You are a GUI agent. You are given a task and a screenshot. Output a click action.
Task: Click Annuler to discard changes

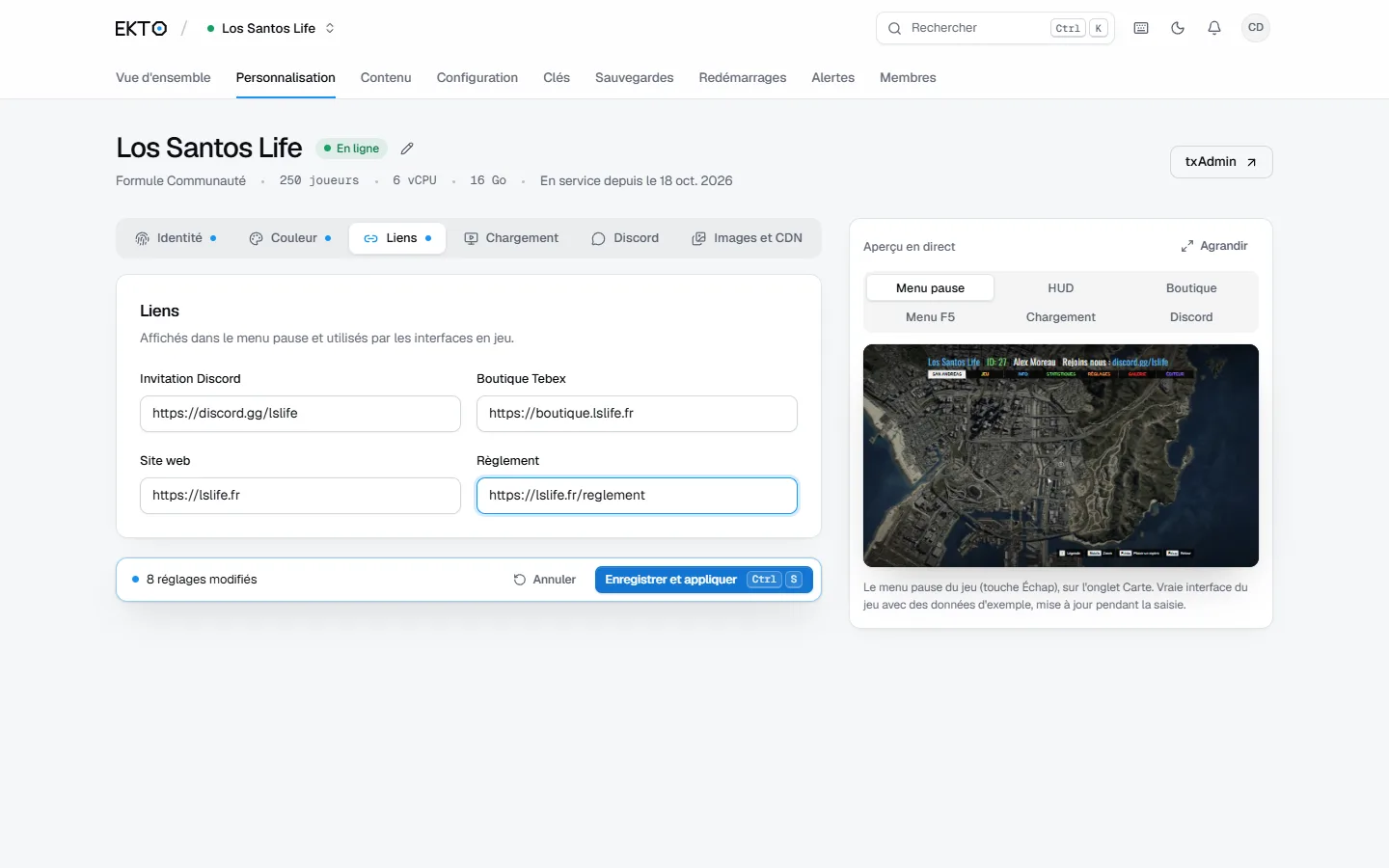coord(545,580)
